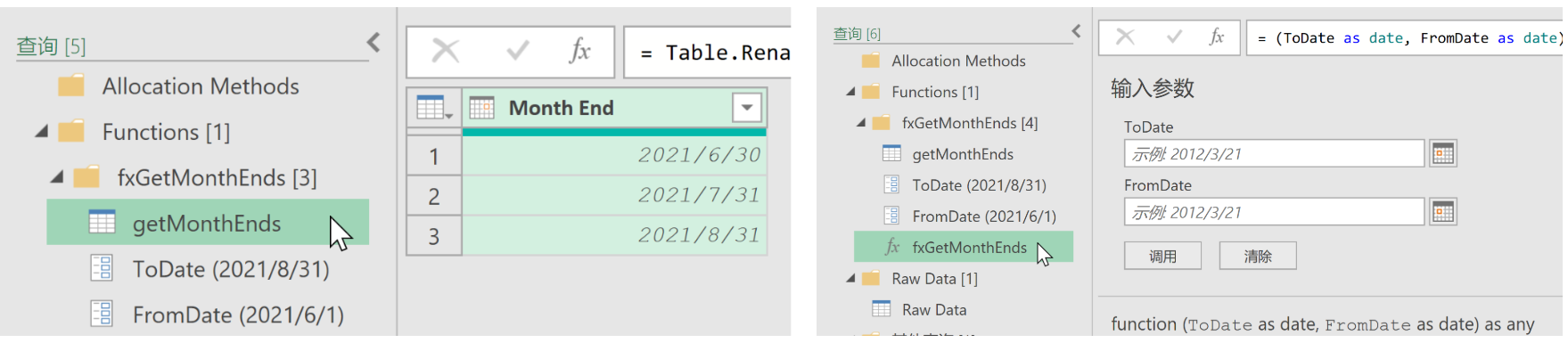Open calendar picker for FromDate
Image resolution: width=1568 pixels, height=343 pixels.
pyautogui.click(x=1443, y=212)
